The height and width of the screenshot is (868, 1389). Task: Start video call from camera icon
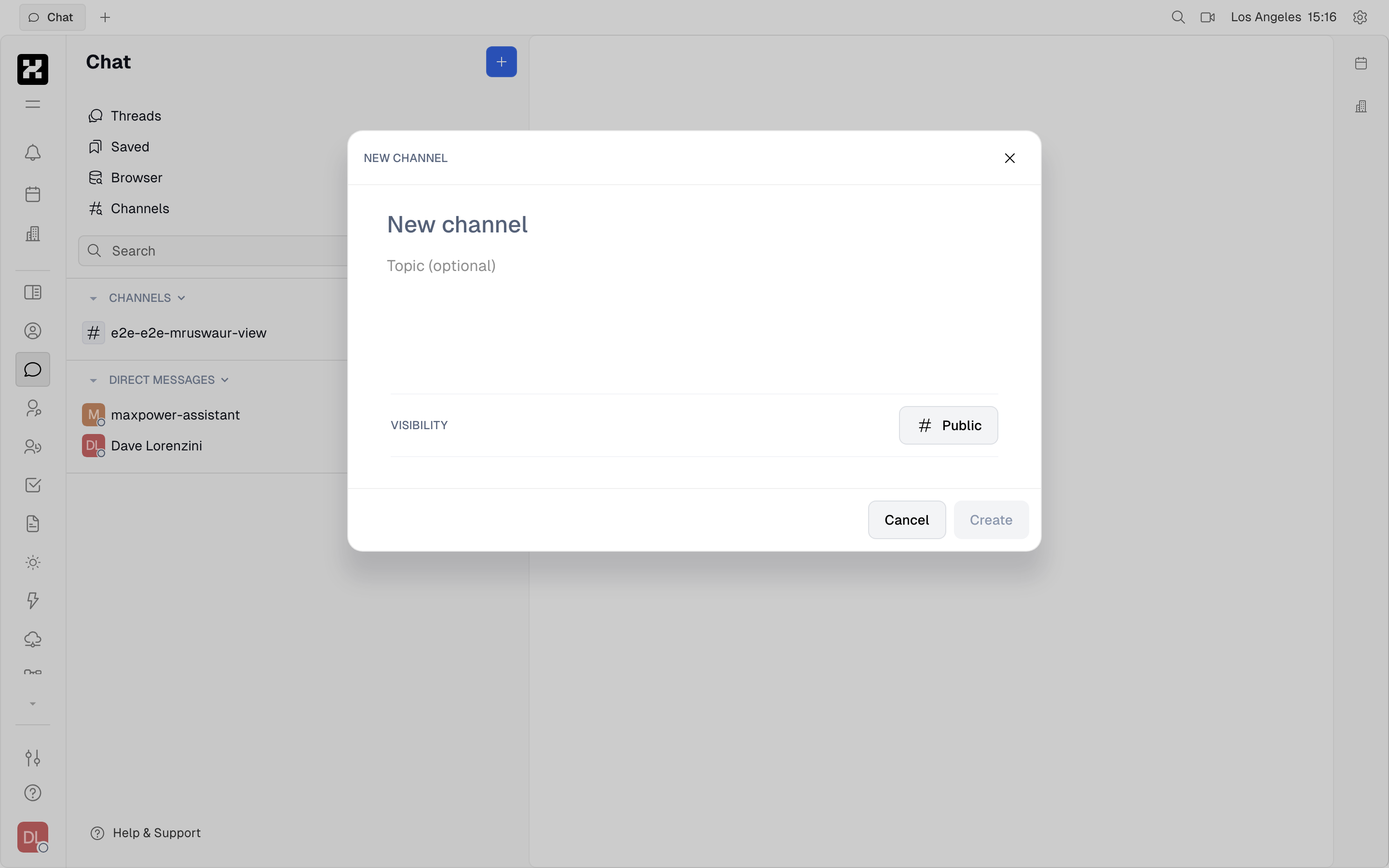pos(1208,17)
